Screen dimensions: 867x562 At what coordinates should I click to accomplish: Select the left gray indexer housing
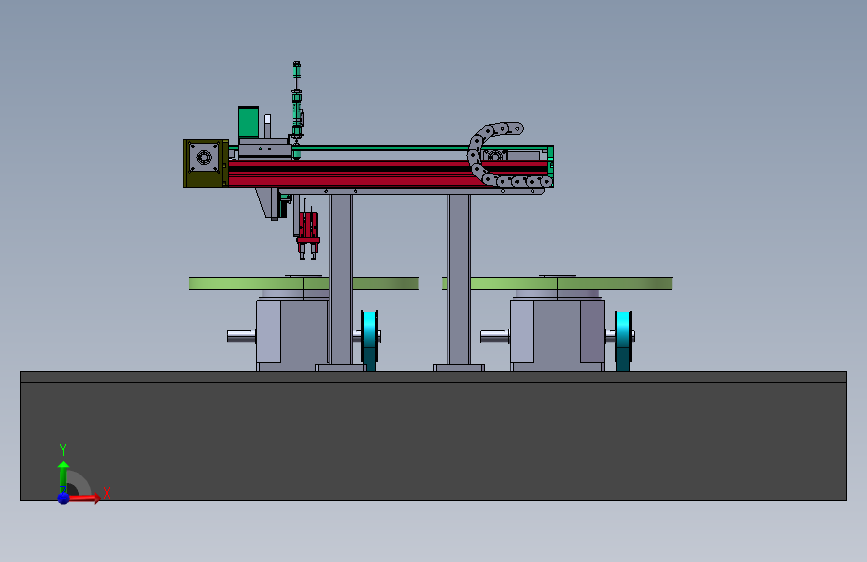tap(293, 335)
